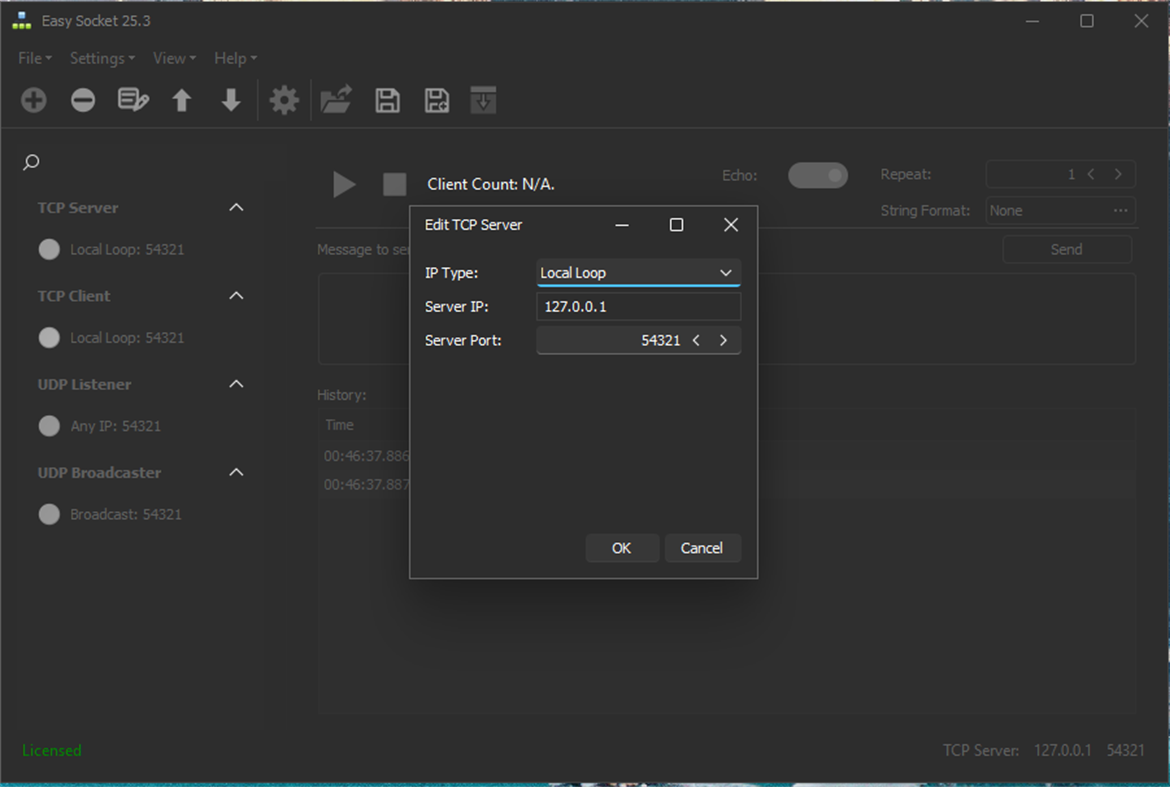The image size is (1170, 787).
Task: Click the save-as floppy icon
Action: click(437, 100)
